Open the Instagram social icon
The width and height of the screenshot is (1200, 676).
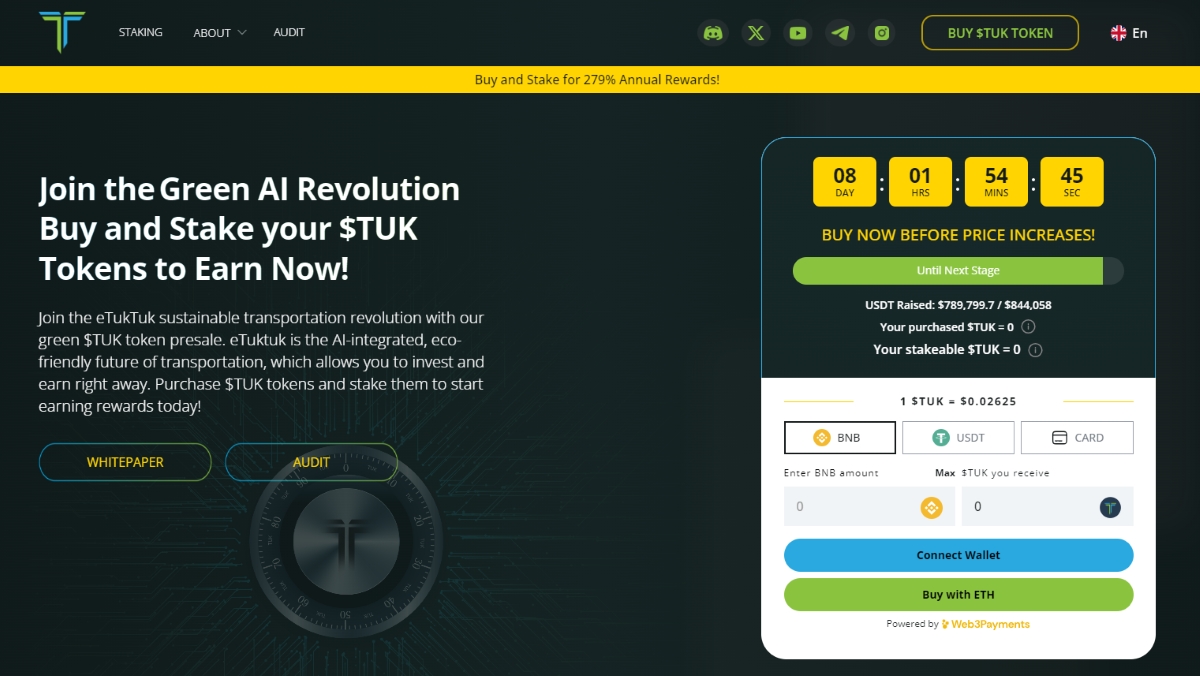click(x=882, y=33)
